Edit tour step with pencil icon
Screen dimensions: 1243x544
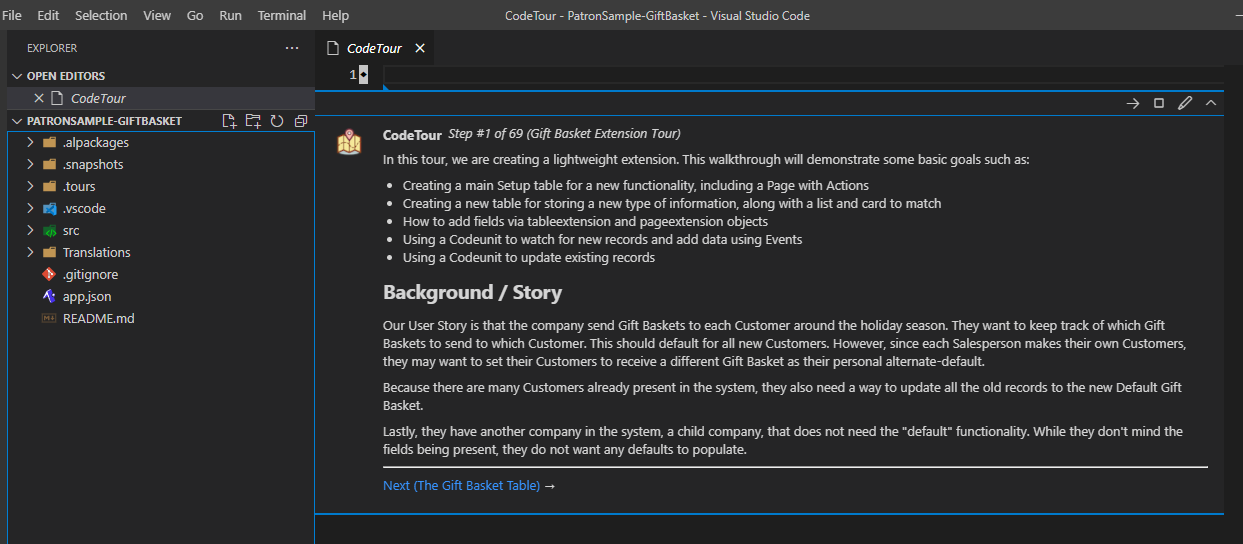[1185, 103]
